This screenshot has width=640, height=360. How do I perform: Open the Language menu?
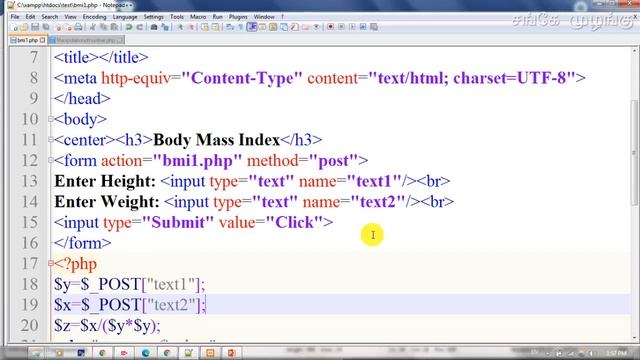(125, 17)
